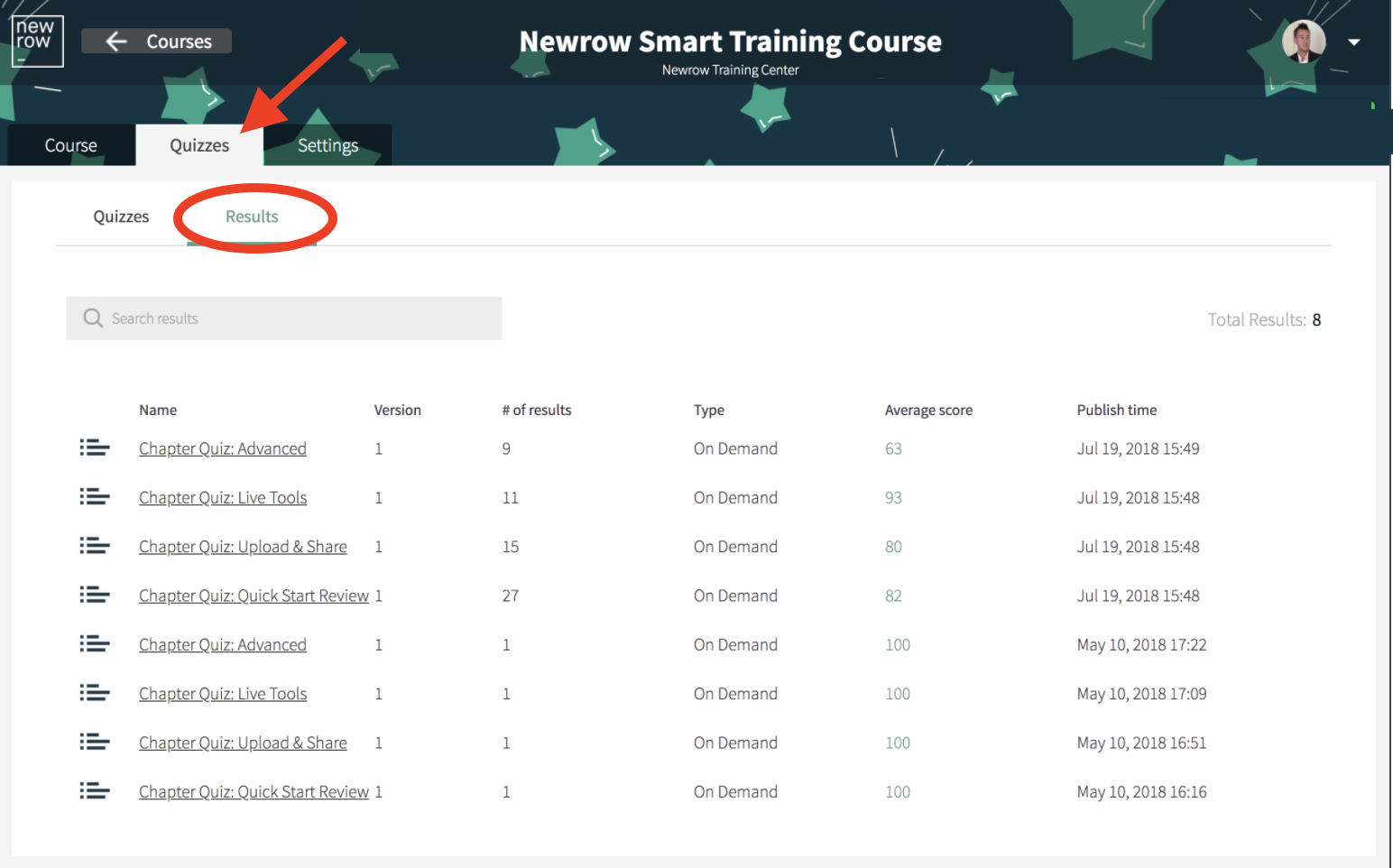The width and height of the screenshot is (1393, 868).
Task: Click the results count 15
Action: [511, 546]
